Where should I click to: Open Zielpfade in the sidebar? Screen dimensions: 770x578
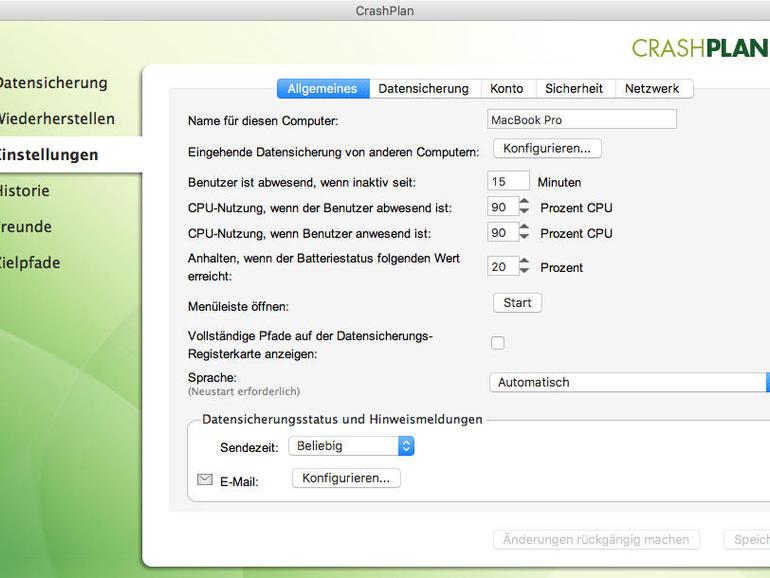pos(29,263)
